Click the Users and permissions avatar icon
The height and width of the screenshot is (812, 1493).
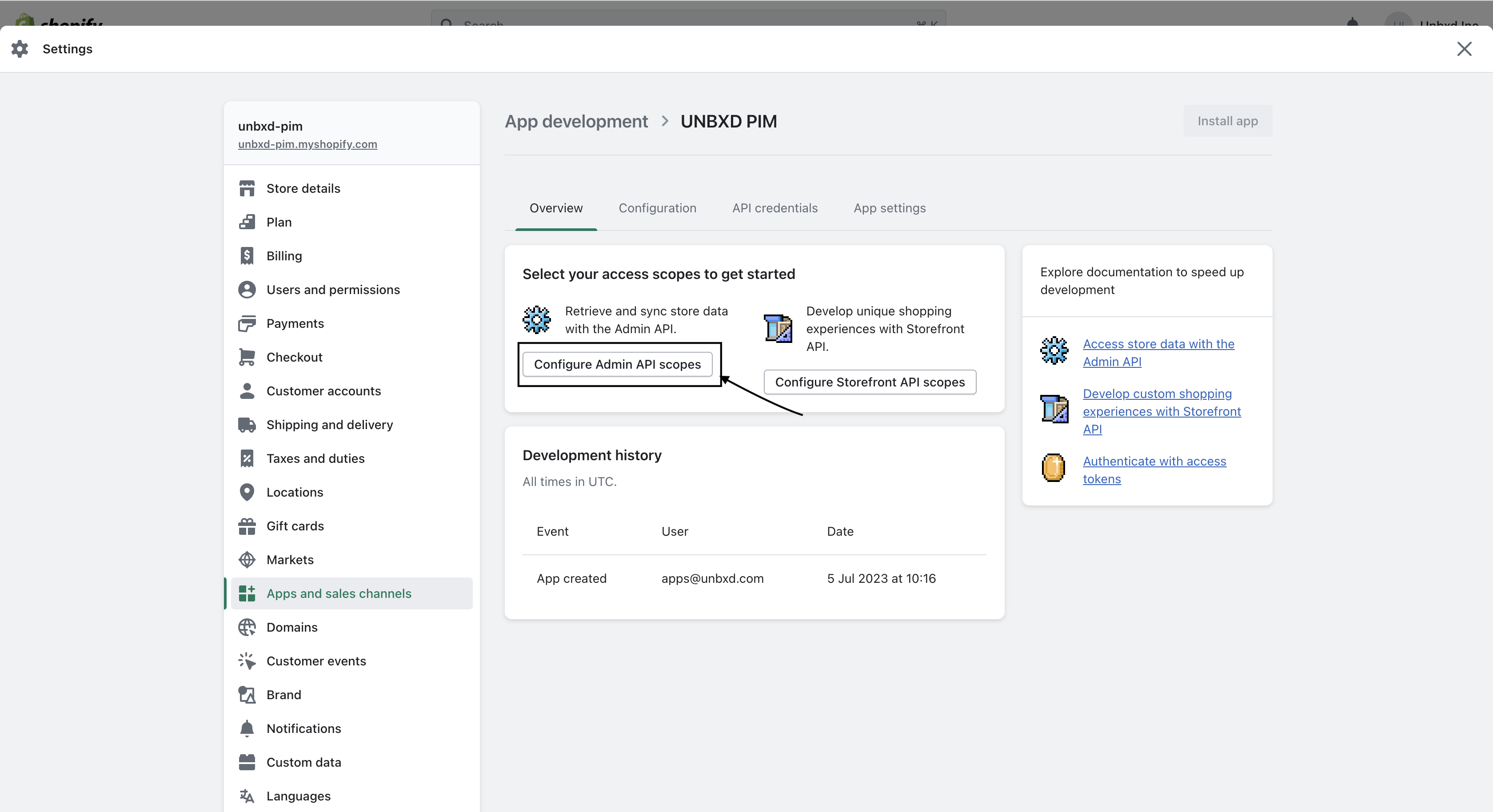(247, 290)
